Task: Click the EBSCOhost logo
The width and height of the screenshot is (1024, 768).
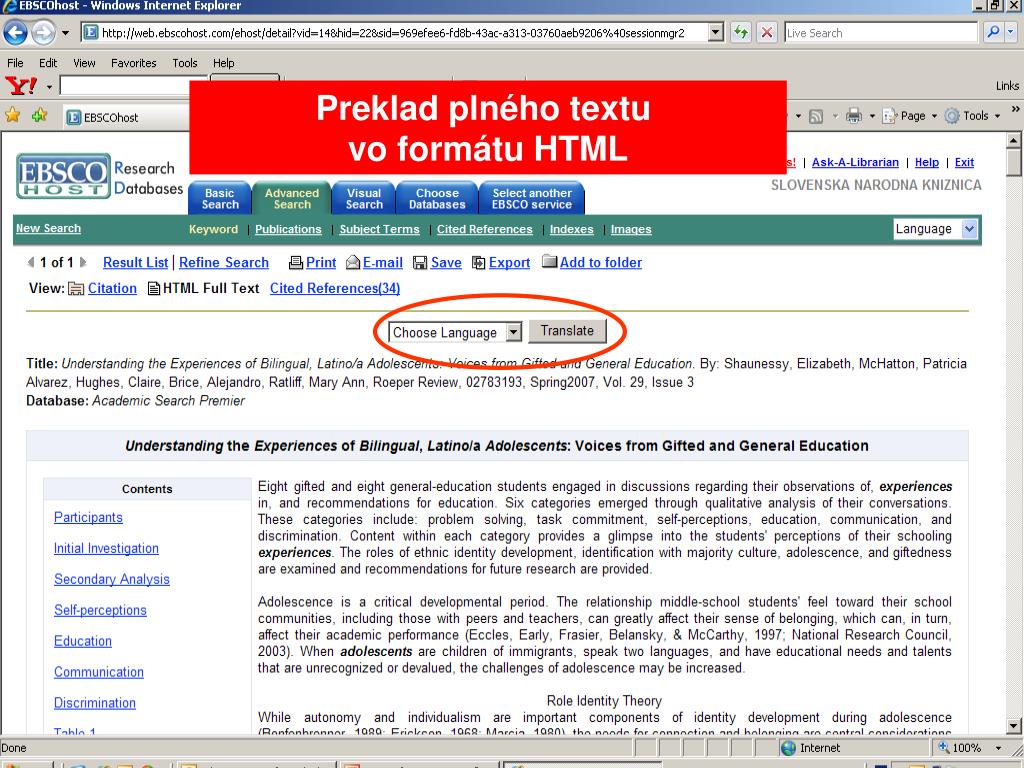Action: pyautogui.click(x=63, y=176)
